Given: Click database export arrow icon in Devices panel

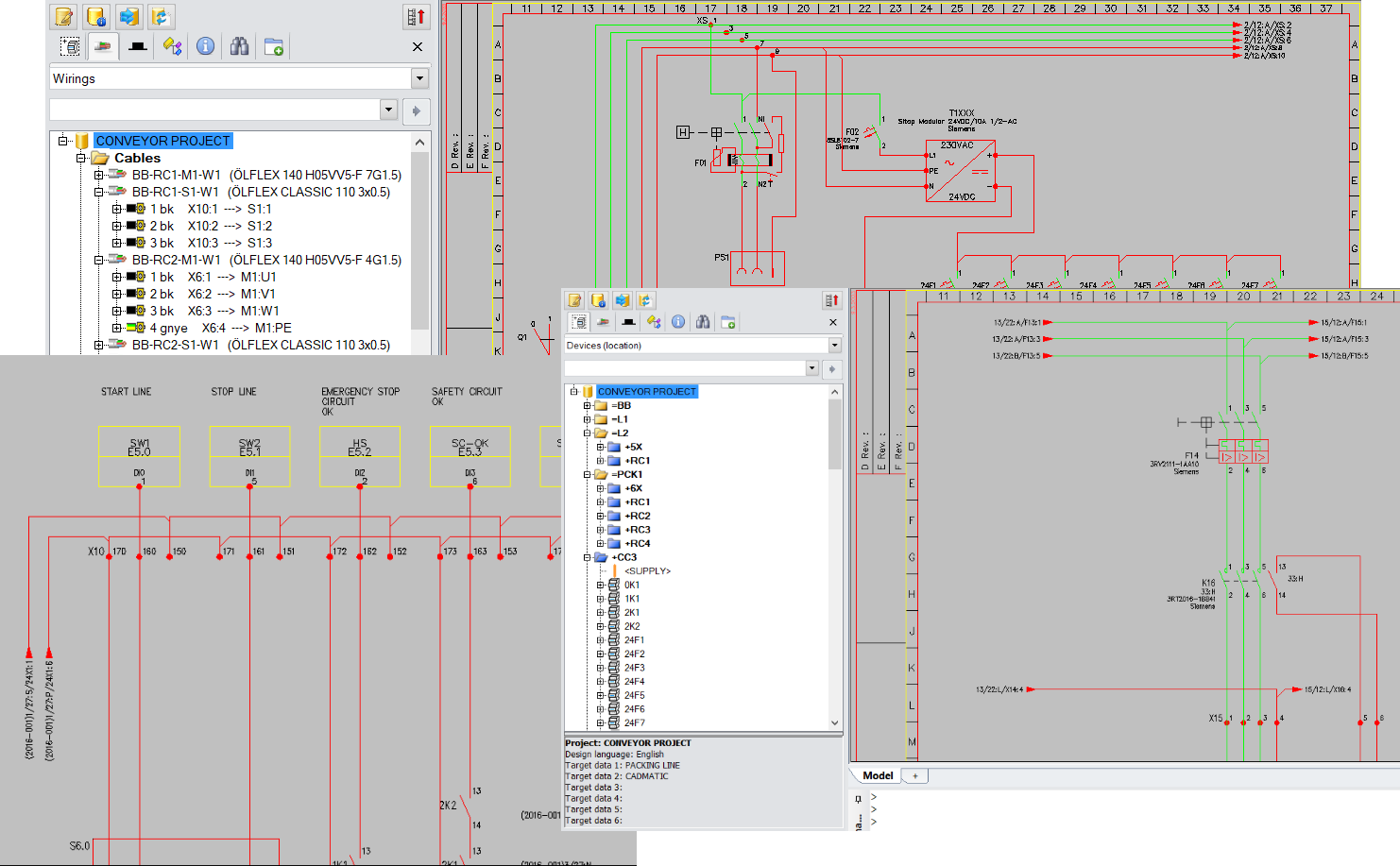Looking at the screenshot, I should coord(622,300).
